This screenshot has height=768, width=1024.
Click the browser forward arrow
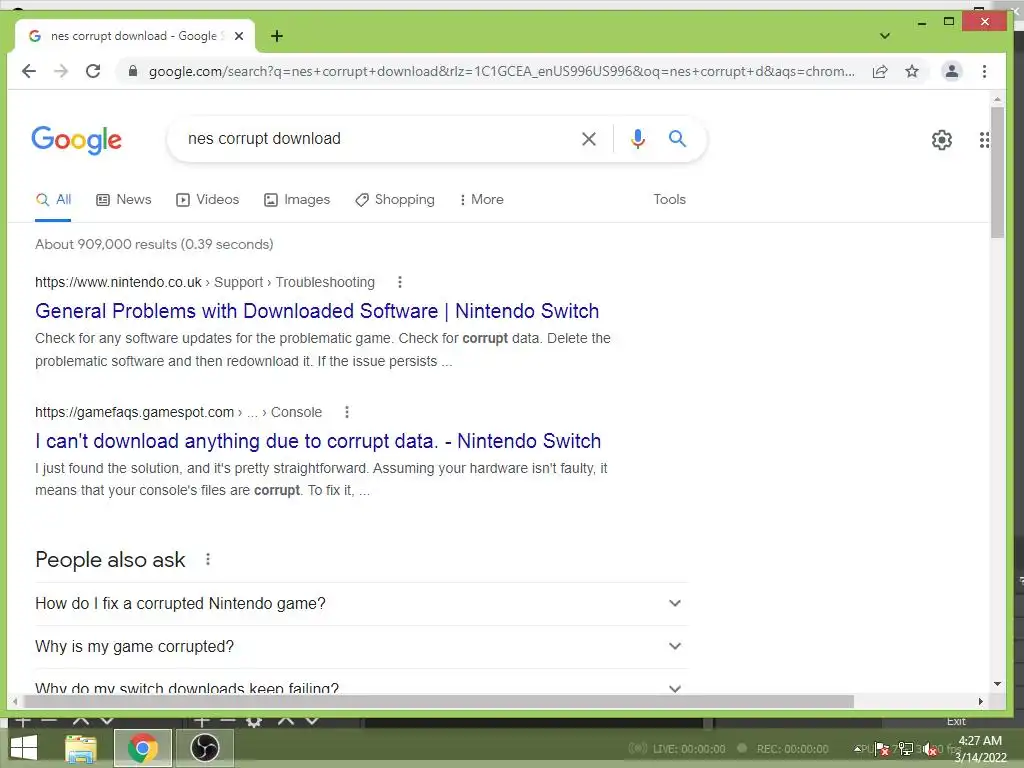coord(61,71)
